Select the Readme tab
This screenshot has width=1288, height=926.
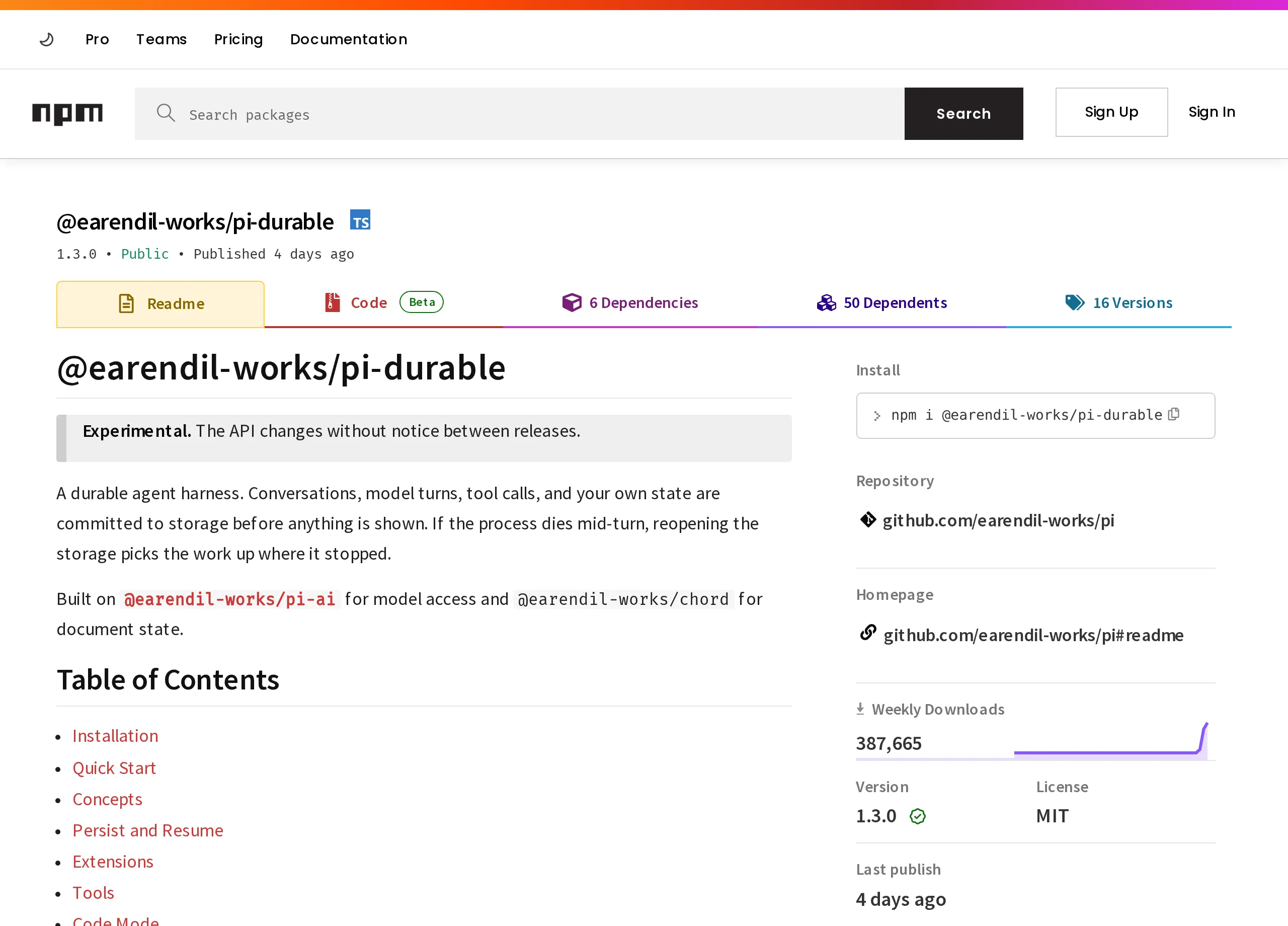click(x=160, y=304)
